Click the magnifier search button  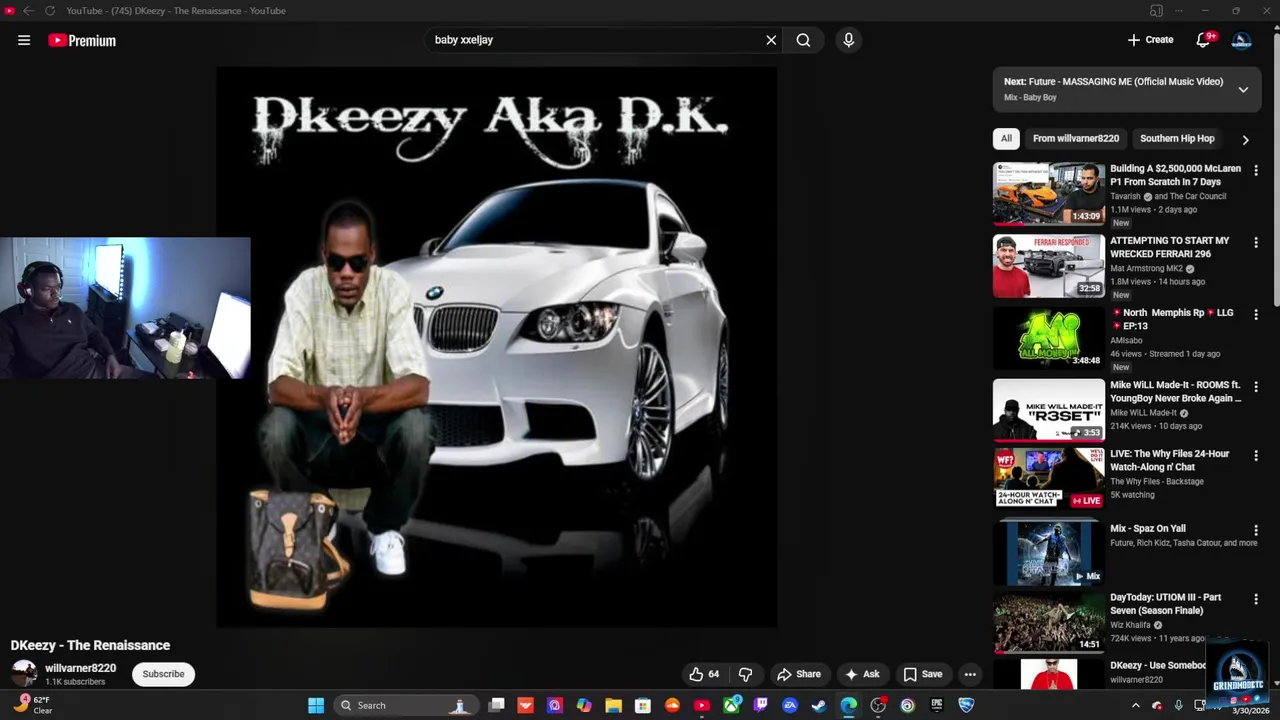803,40
